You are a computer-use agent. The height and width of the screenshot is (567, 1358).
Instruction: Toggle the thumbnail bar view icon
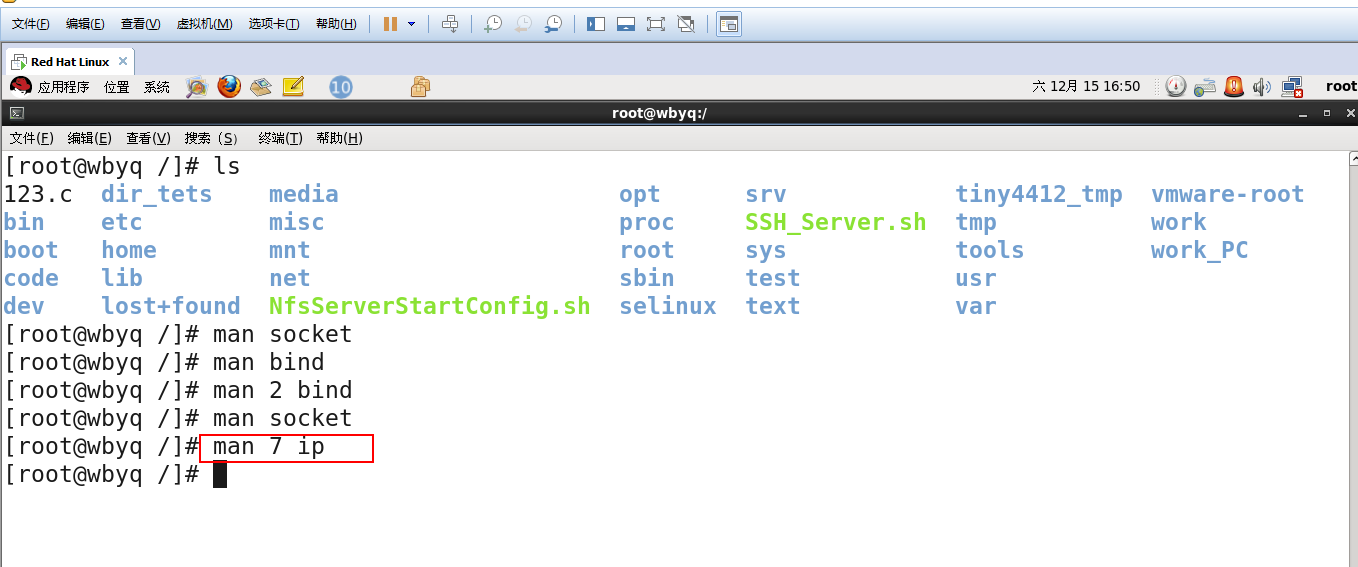626,24
